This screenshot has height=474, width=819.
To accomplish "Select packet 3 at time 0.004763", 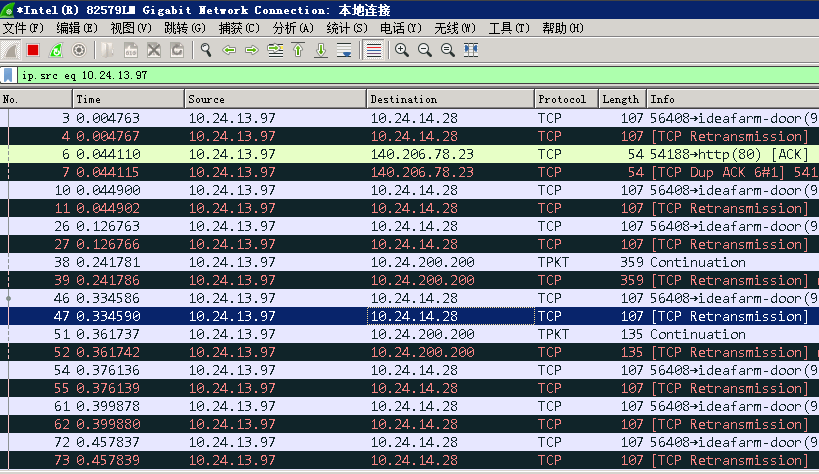I will pos(410,118).
